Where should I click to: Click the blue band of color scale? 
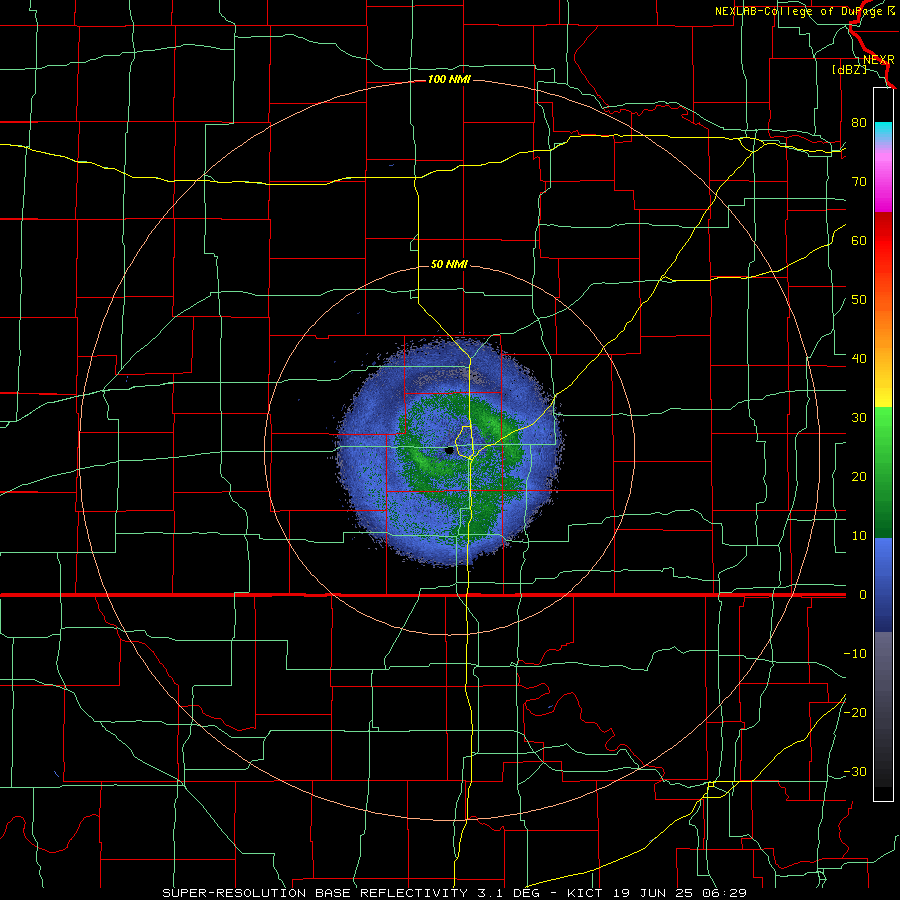click(x=883, y=585)
